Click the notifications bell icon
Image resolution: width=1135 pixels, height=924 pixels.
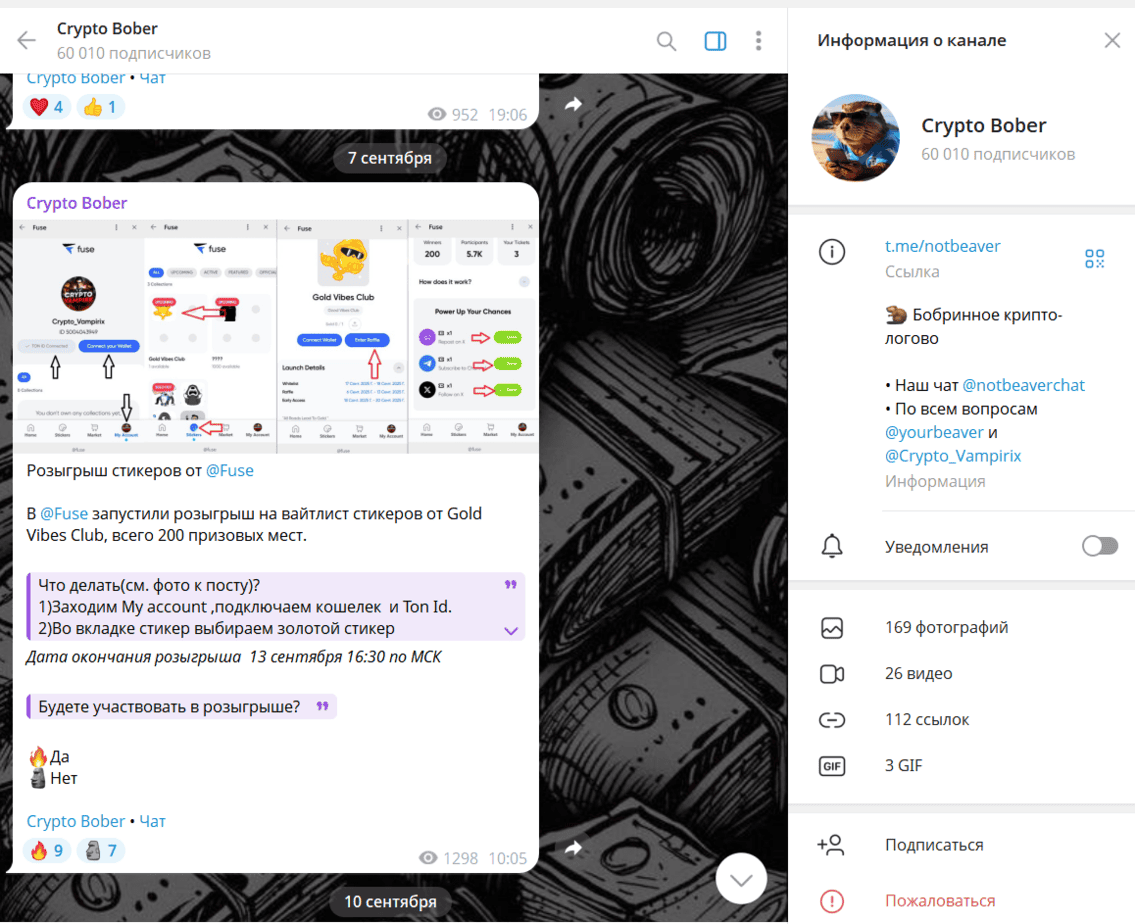coord(832,546)
